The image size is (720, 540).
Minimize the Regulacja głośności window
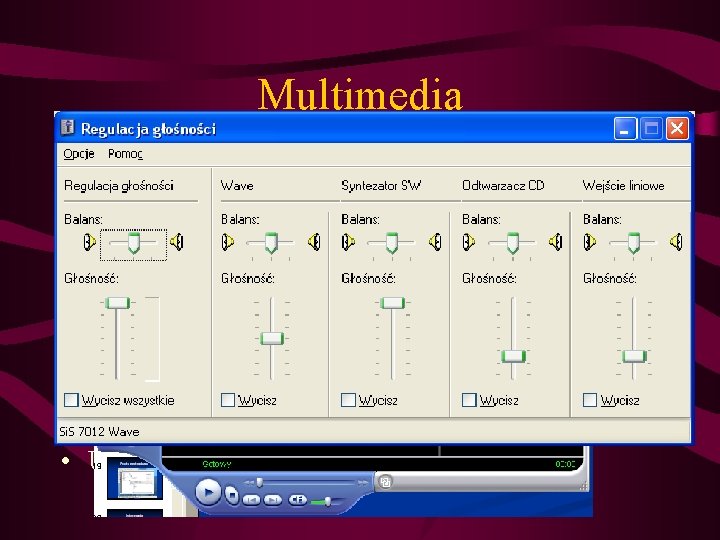click(625, 128)
